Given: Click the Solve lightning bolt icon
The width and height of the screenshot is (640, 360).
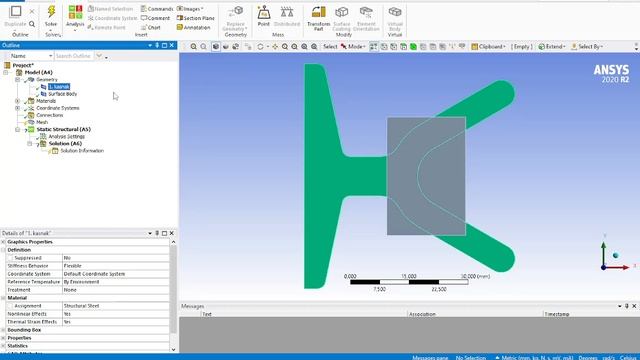Looking at the screenshot, I should click(x=51, y=11).
